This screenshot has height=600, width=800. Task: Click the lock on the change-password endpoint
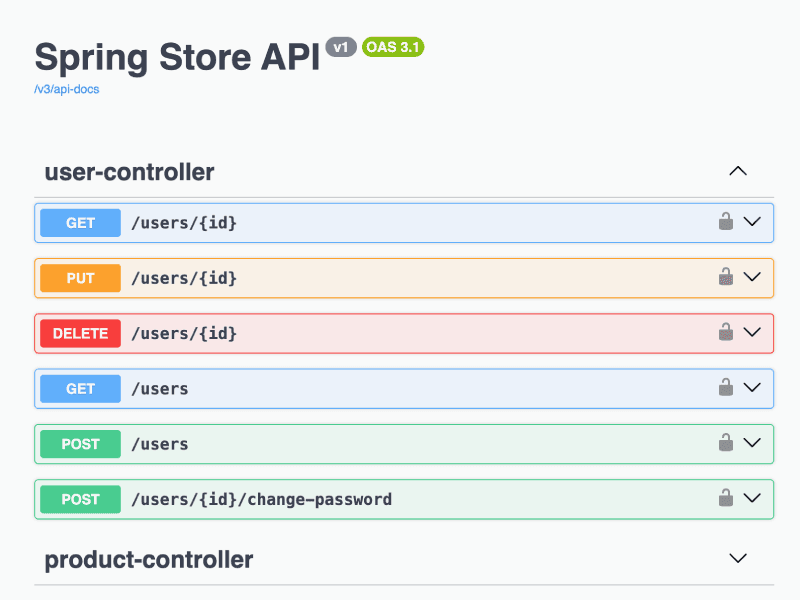point(726,499)
